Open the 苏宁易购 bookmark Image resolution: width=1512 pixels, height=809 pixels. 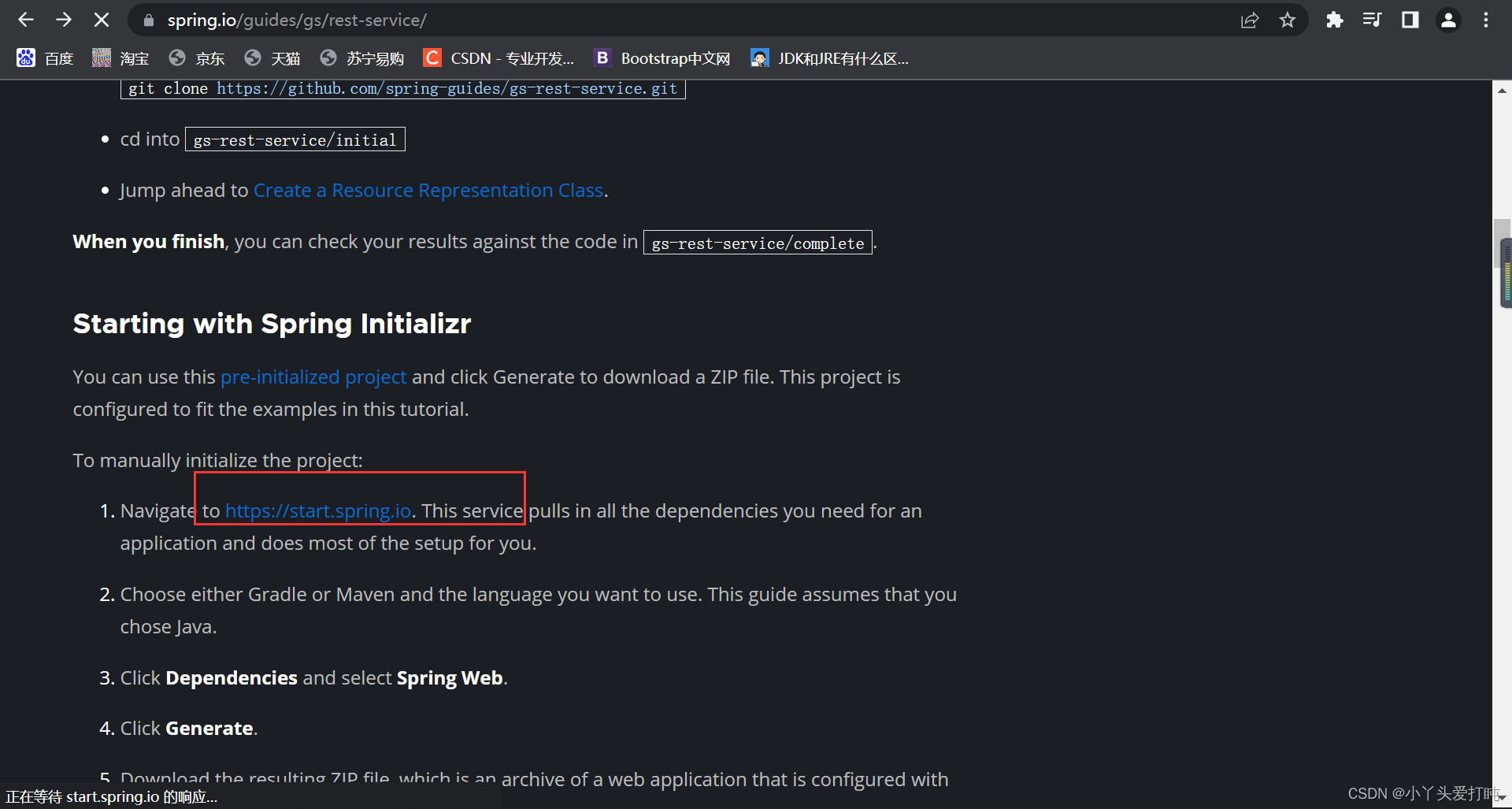click(362, 58)
